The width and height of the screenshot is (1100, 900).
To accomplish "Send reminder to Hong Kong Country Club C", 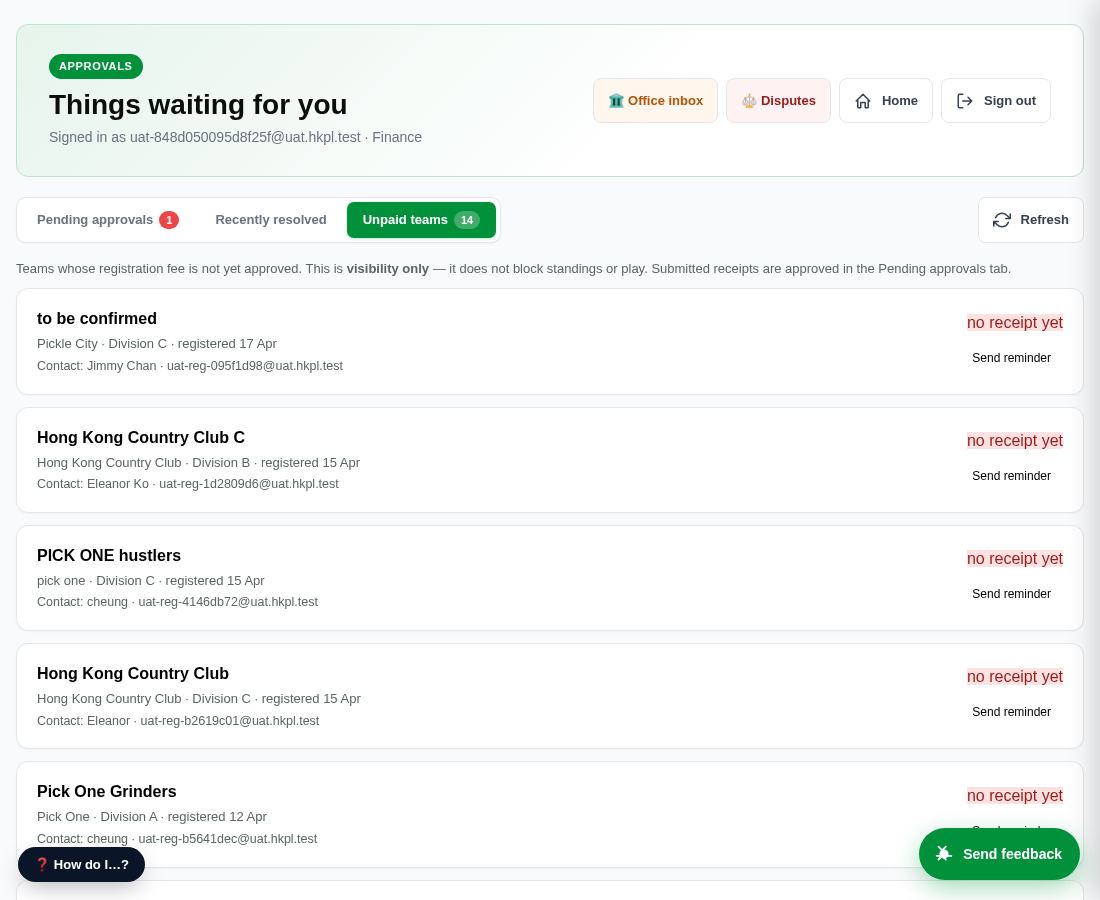I will click(1011, 476).
